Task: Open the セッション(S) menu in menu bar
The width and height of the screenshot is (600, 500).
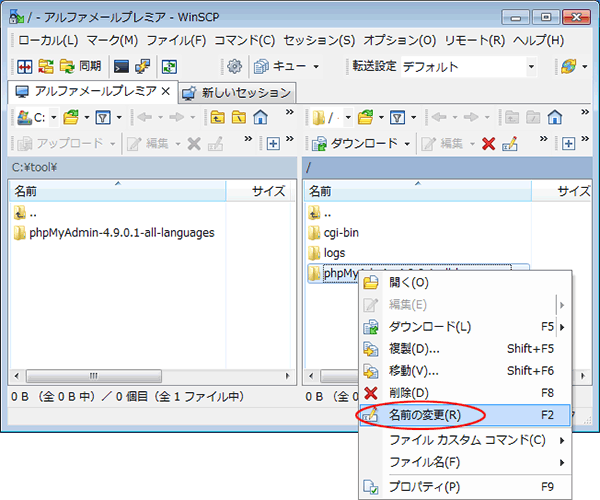Action: coord(318,41)
